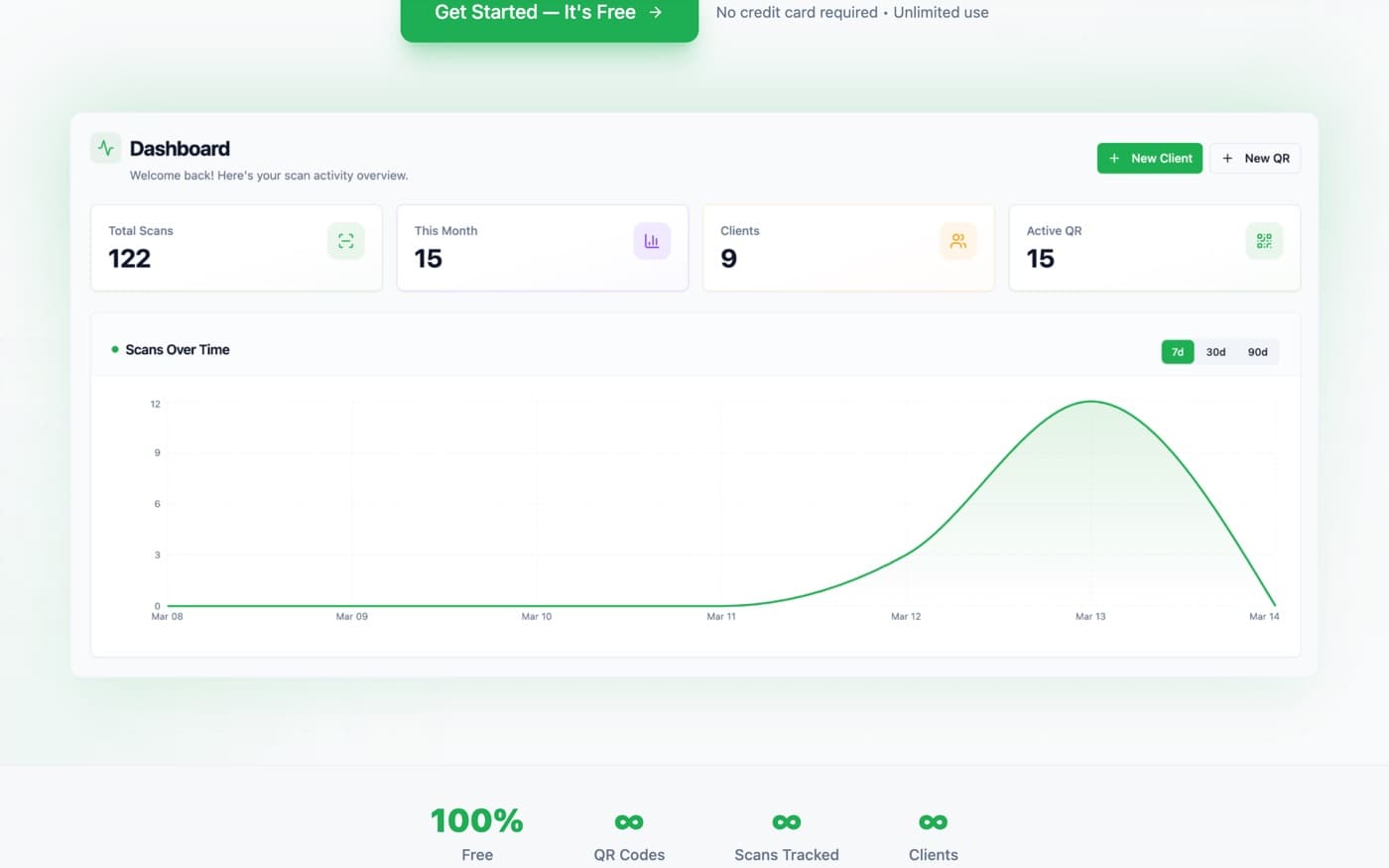Click the Scans Over Time chart title
The width and height of the screenshot is (1389, 868).
click(x=178, y=349)
